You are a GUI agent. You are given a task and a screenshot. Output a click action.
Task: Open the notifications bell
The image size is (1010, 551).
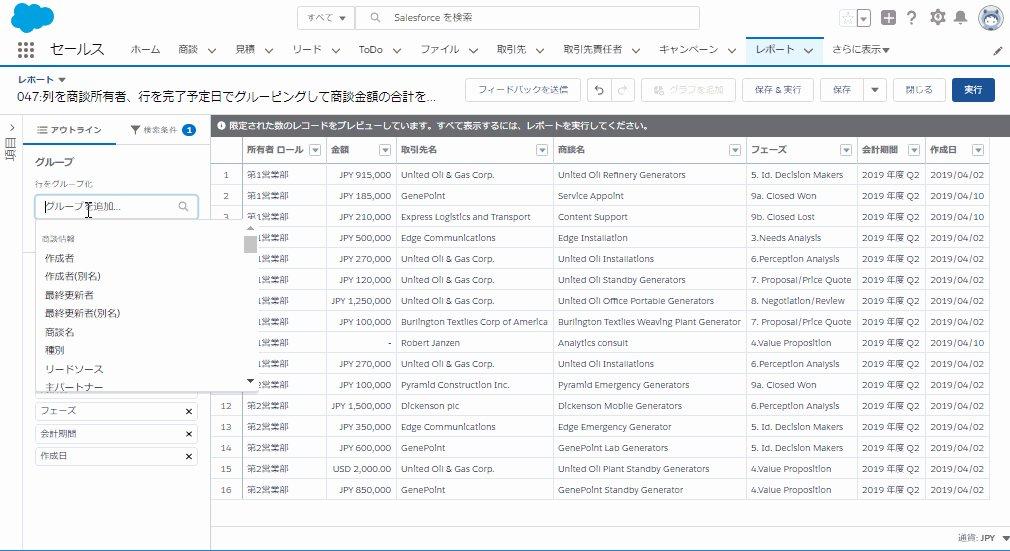(x=960, y=17)
